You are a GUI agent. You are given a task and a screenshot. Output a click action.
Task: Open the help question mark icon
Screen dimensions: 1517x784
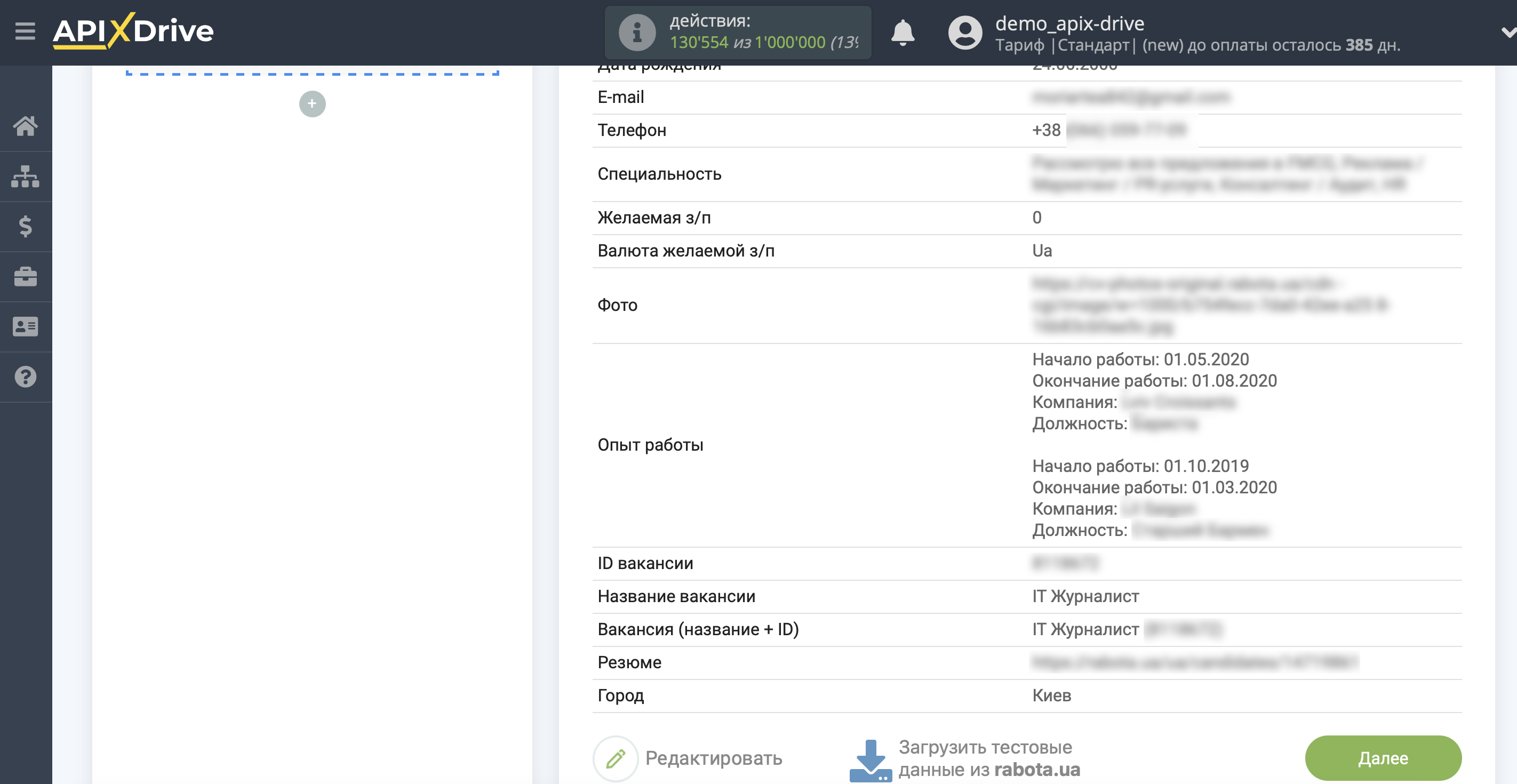point(25,377)
